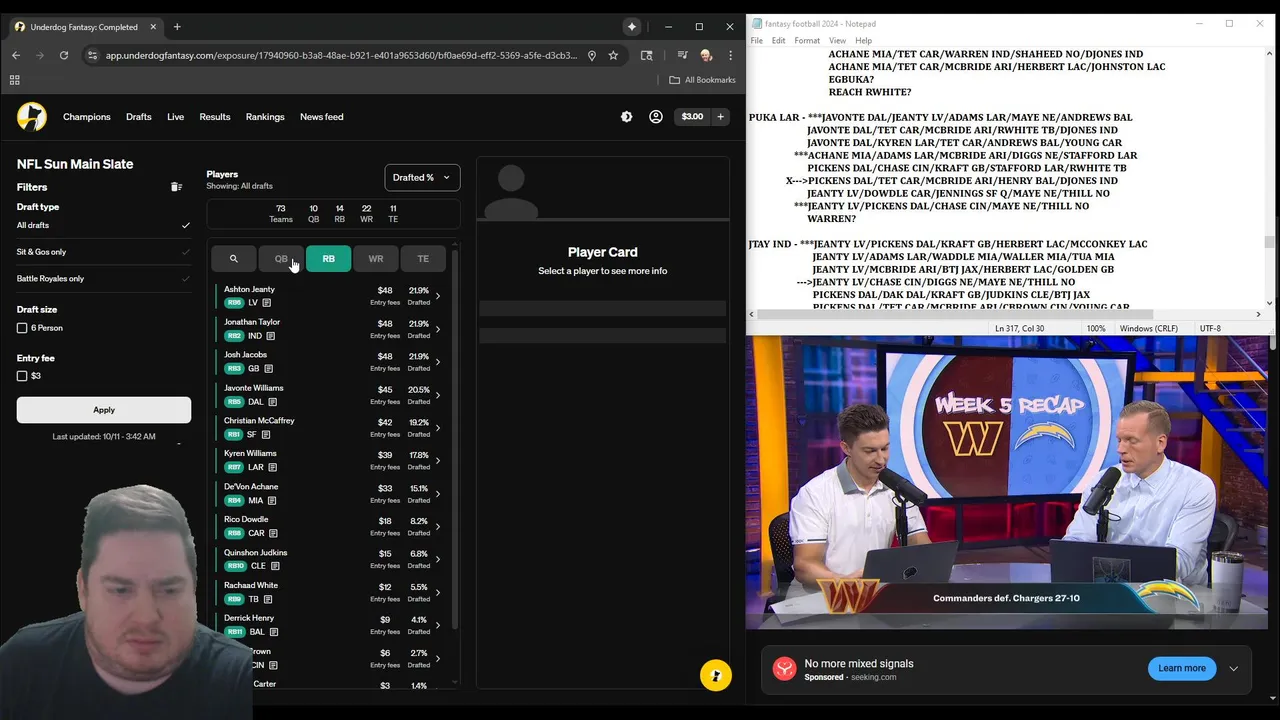Click the location permission icon in address bar

point(591,55)
